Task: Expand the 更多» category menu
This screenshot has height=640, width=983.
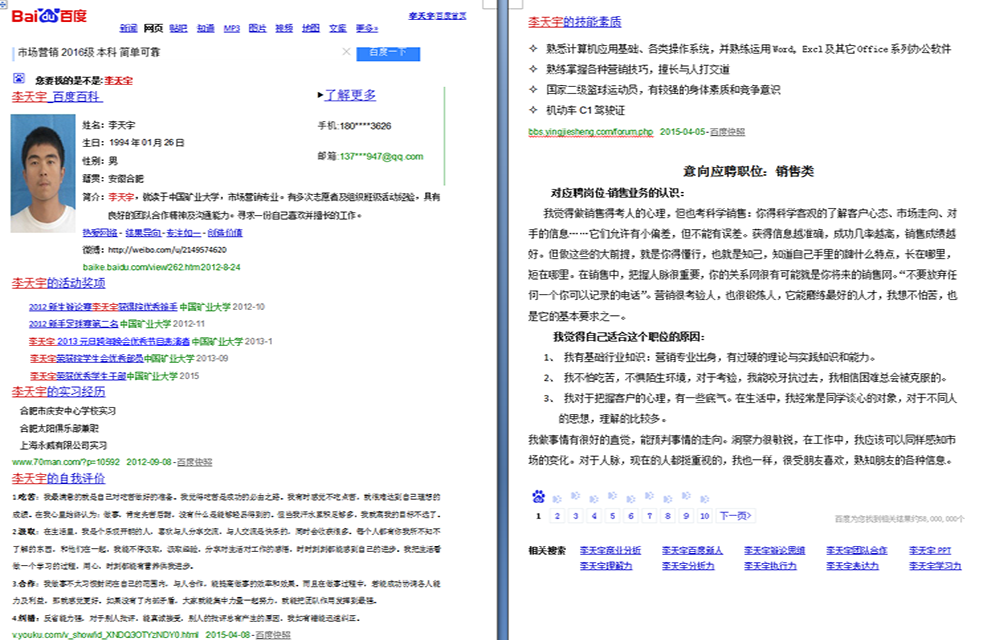Action: pyautogui.click(x=367, y=28)
